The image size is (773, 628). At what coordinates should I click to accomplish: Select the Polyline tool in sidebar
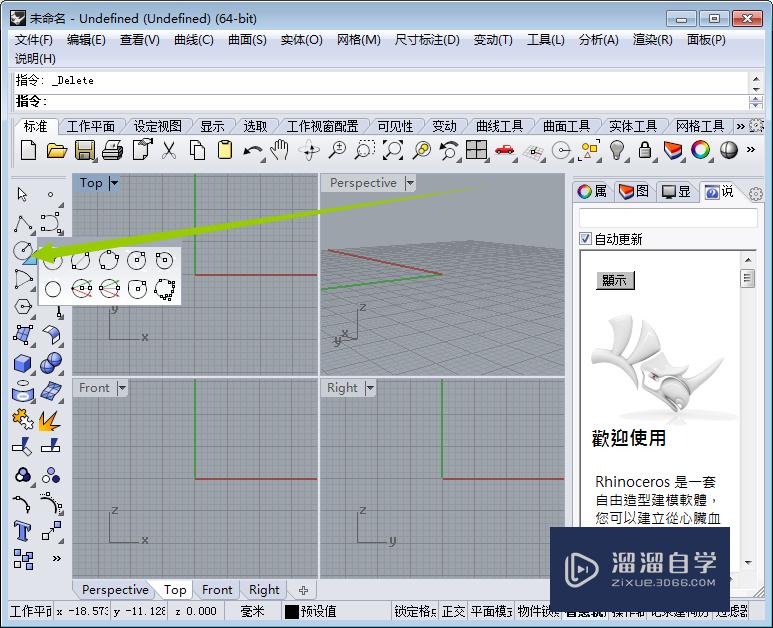[23, 223]
